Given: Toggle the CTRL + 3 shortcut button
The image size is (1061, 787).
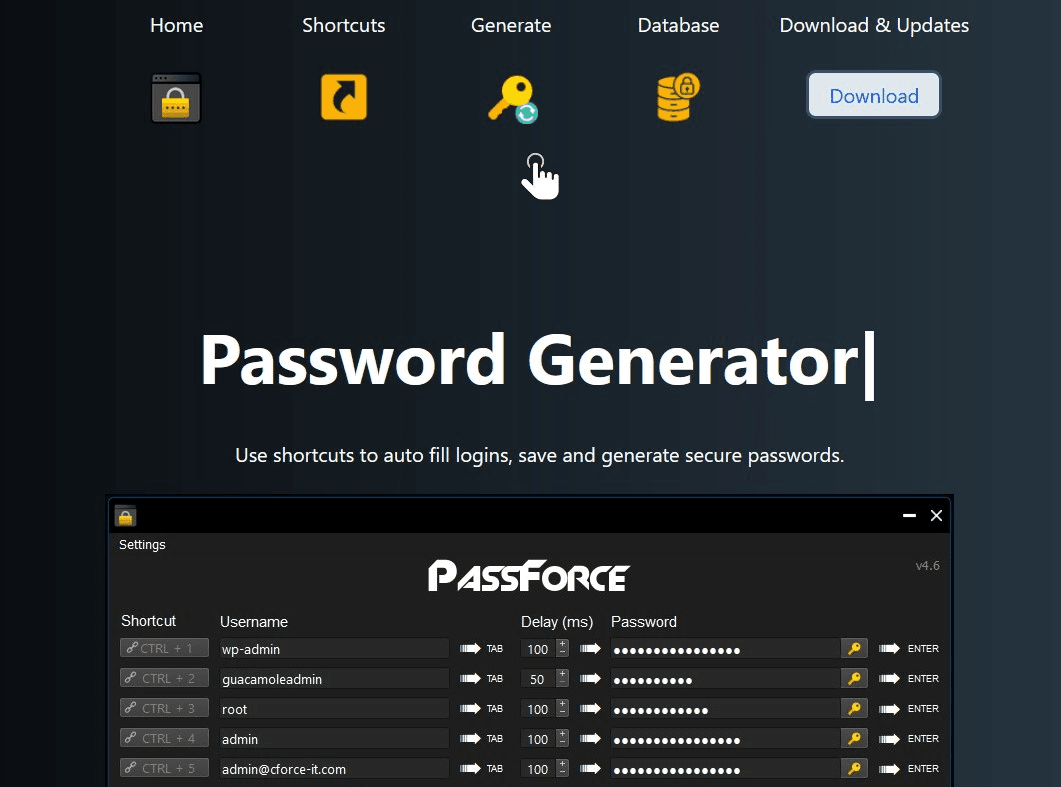Looking at the screenshot, I should (164, 709).
